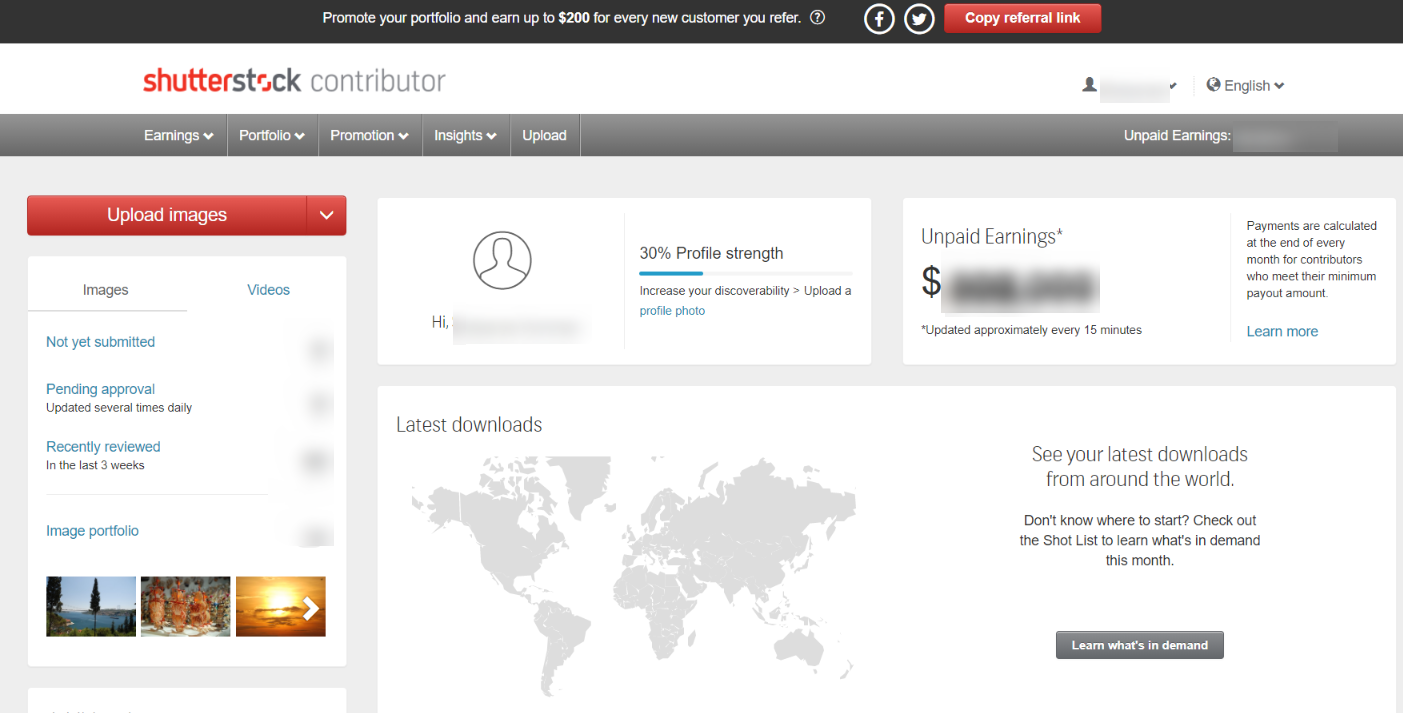Open the Upload images dropdown arrow

tap(326, 216)
